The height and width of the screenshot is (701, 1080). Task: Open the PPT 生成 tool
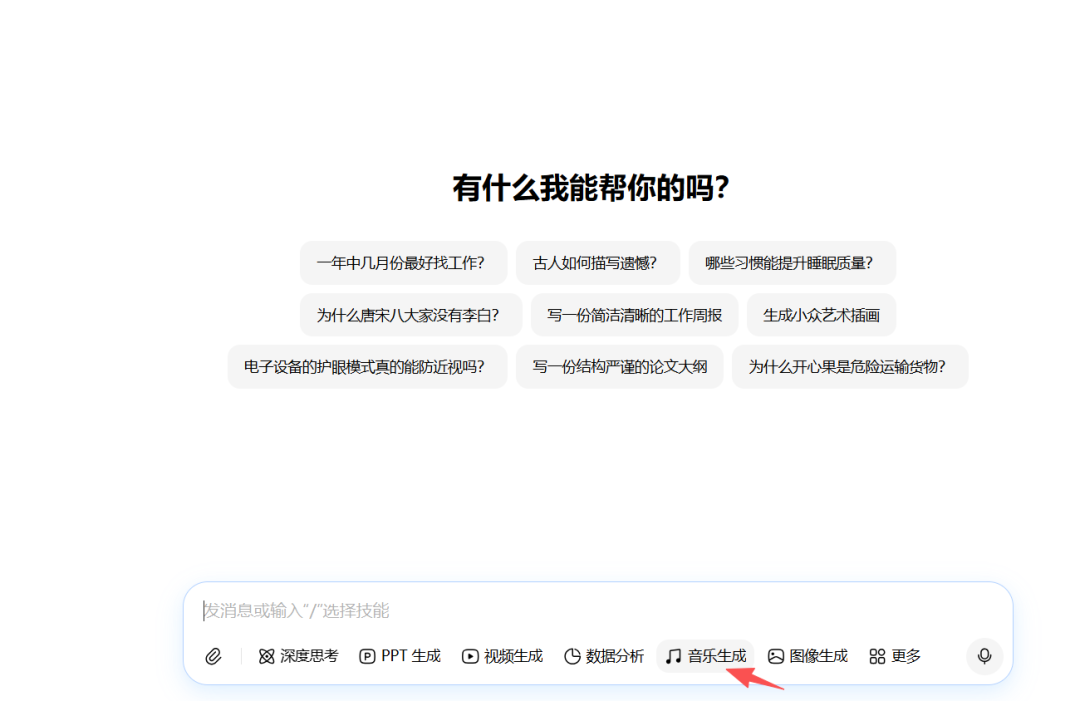point(399,656)
